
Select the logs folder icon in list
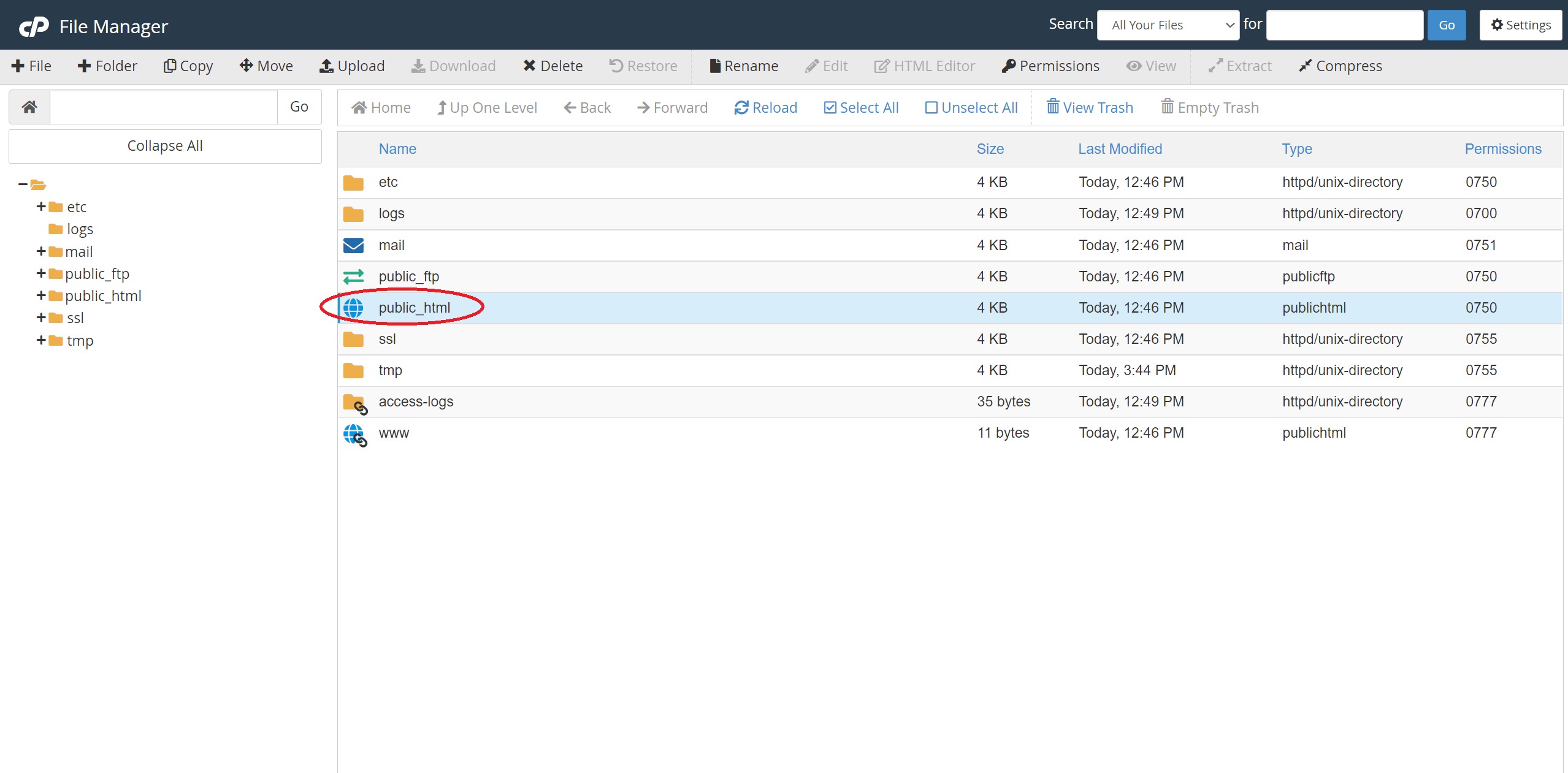[353, 214]
